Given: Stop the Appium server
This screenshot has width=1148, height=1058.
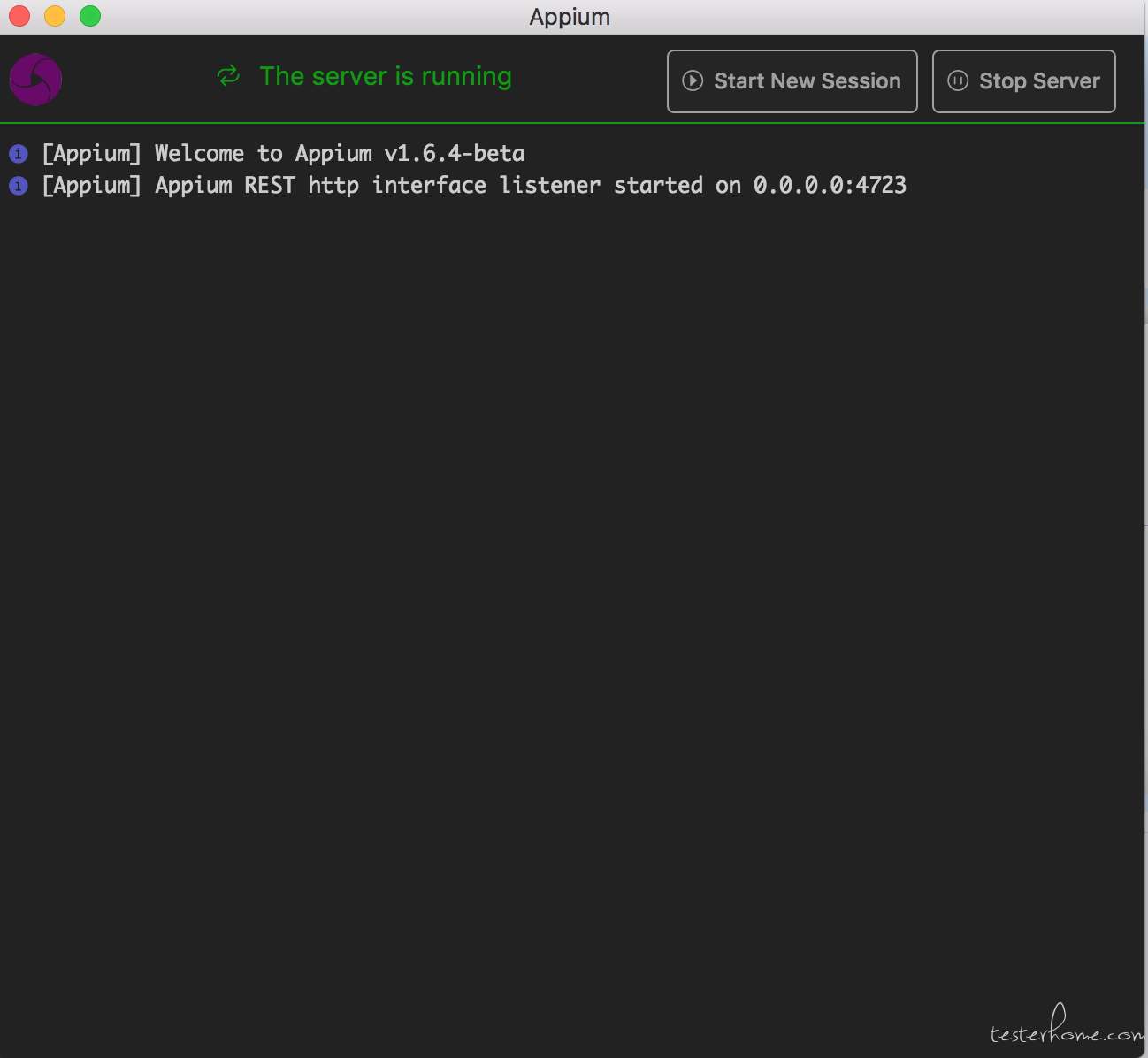Looking at the screenshot, I should 1023,81.
